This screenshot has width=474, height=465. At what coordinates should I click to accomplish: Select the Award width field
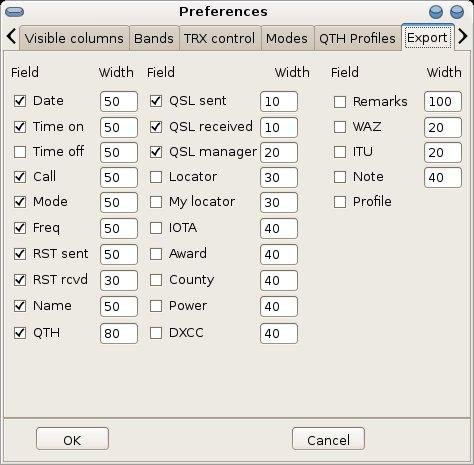click(279, 254)
